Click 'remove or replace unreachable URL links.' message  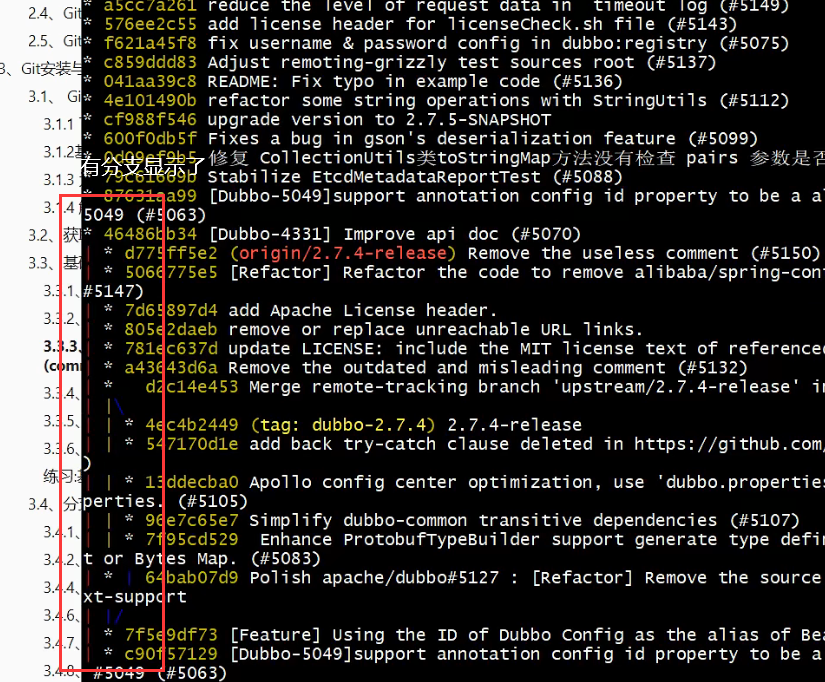click(436, 330)
